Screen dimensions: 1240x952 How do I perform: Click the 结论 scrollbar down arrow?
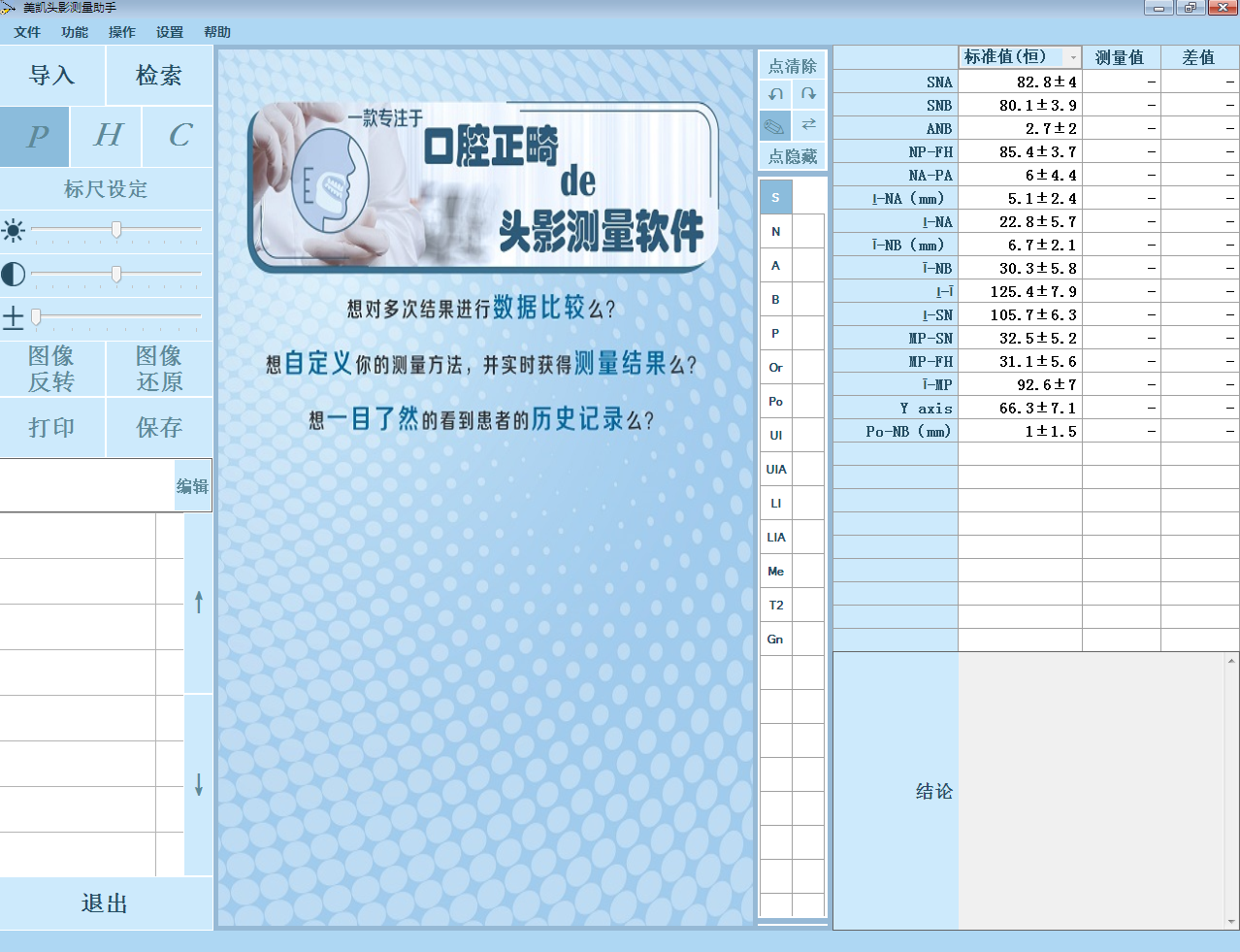(x=1232, y=921)
